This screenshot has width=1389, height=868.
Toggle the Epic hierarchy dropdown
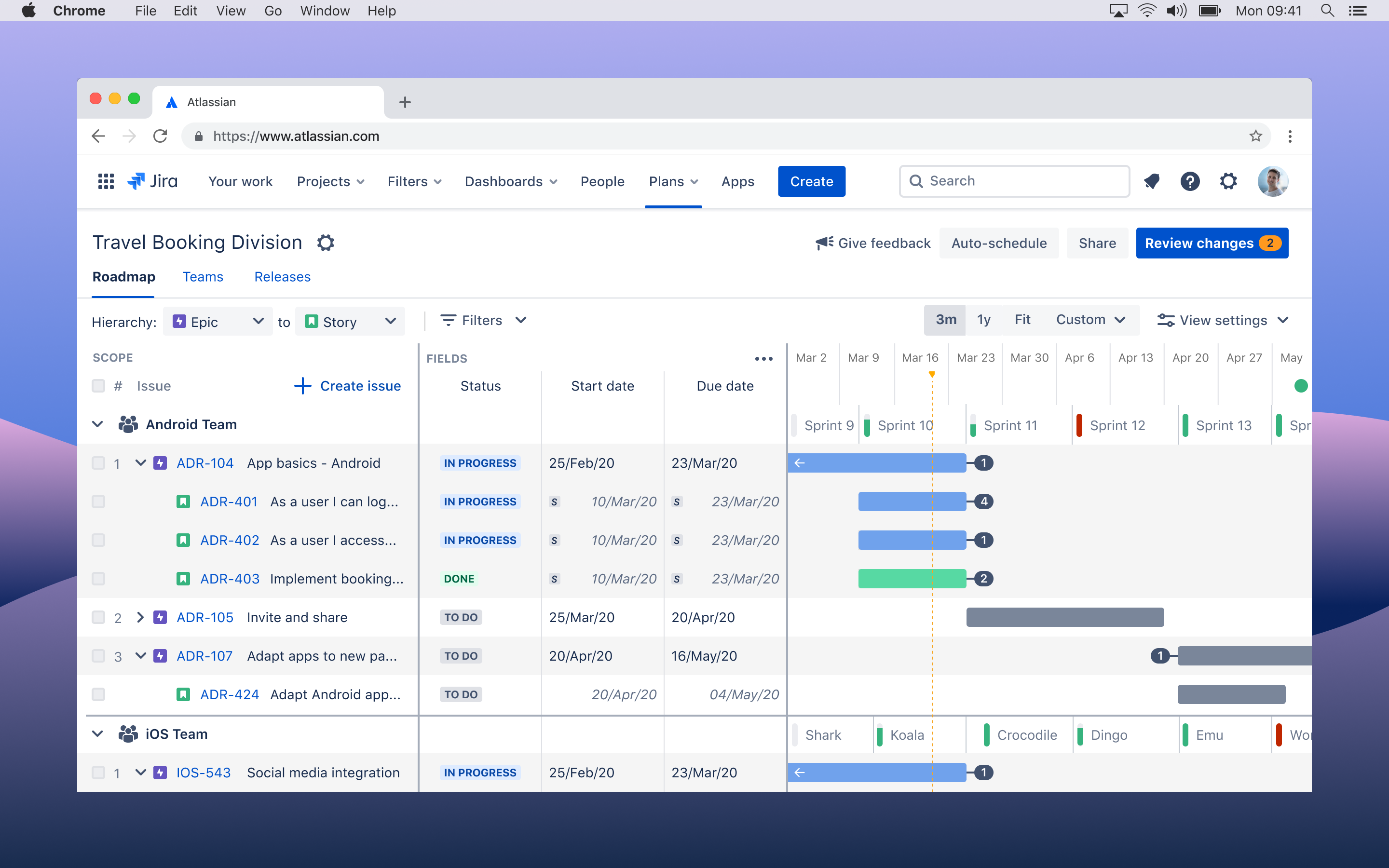click(219, 320)
